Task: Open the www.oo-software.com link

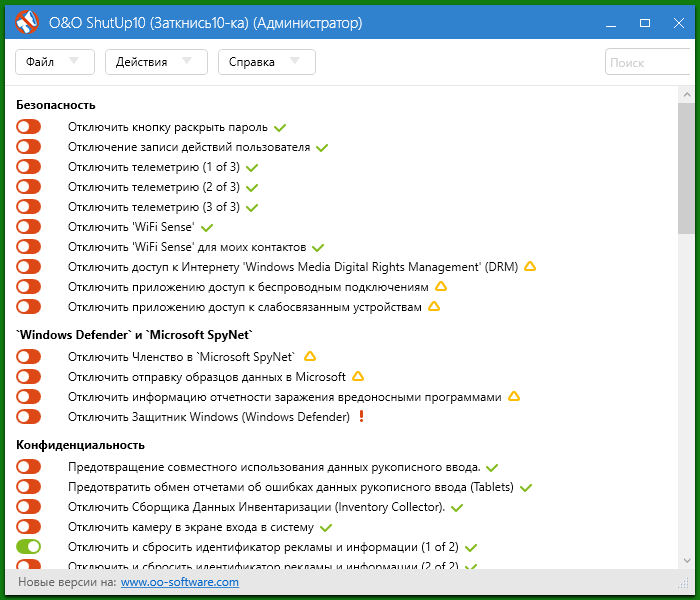Action: pos(180,582)
